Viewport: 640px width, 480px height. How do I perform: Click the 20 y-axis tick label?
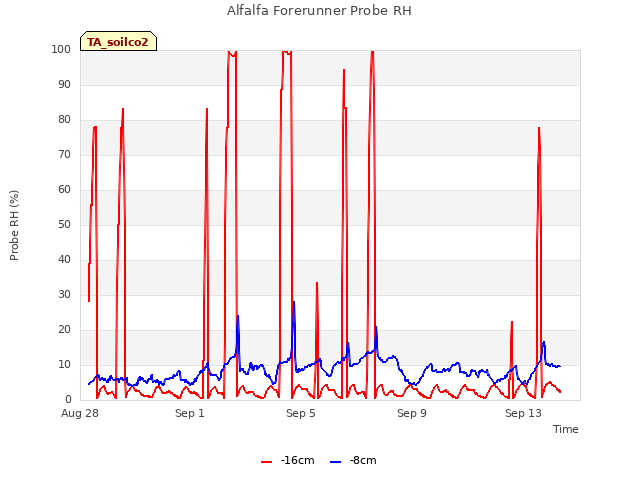[x=64, y=330]
